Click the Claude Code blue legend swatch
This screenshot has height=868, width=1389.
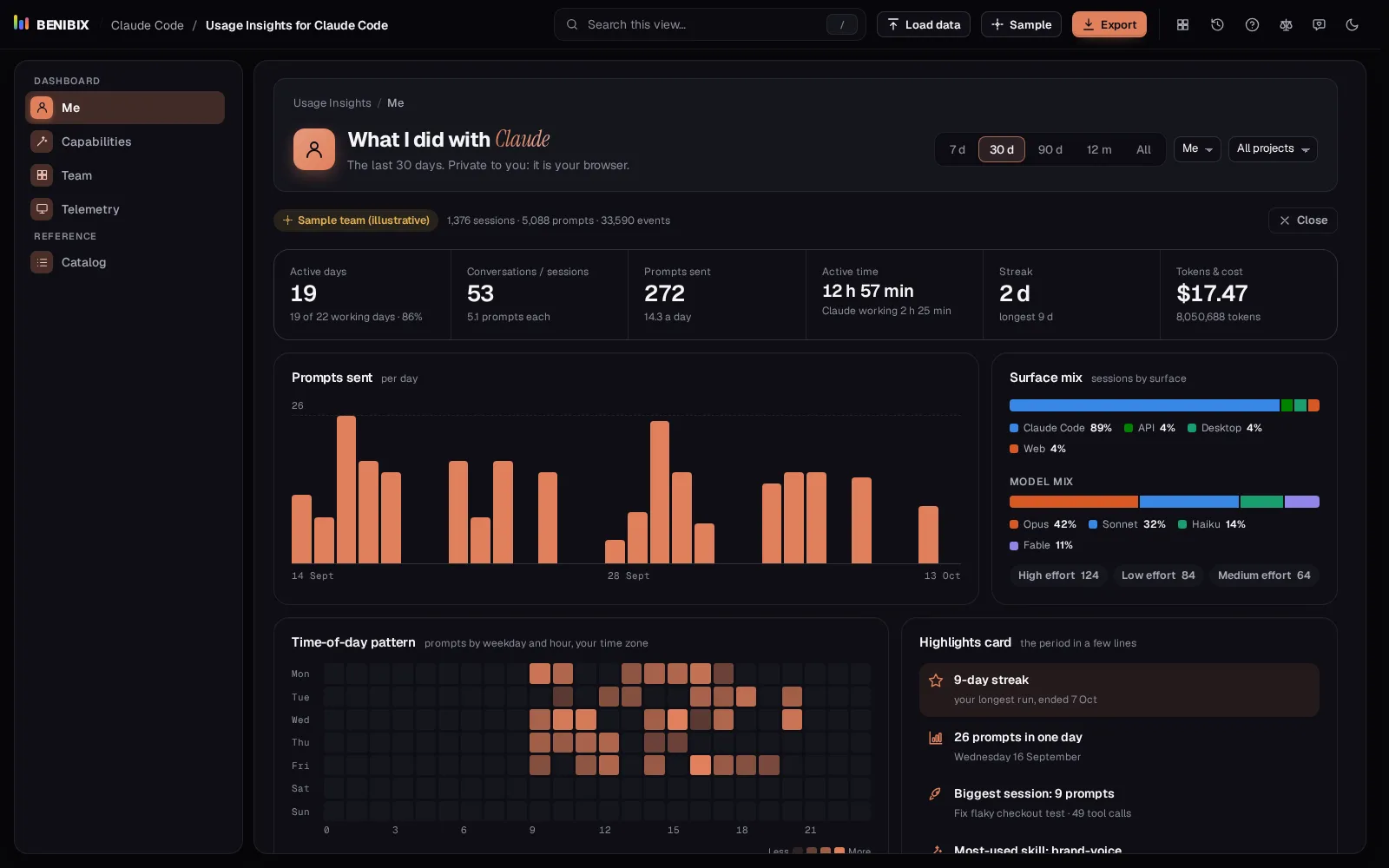(x=1014, y=428)
